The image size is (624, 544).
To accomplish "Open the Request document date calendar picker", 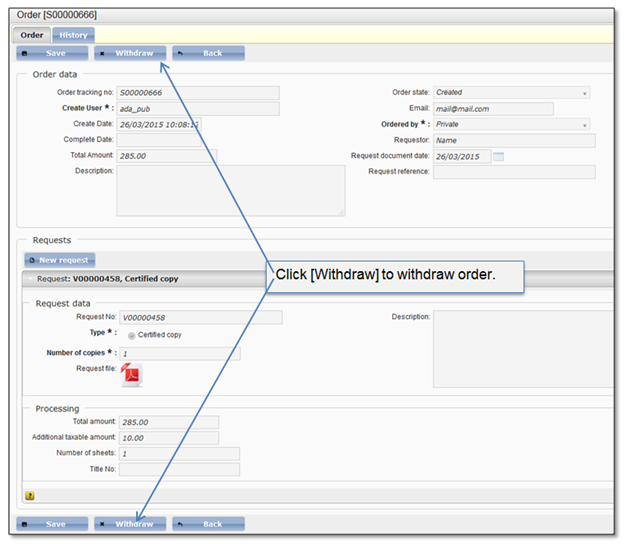I will click(x=499, y=157).
